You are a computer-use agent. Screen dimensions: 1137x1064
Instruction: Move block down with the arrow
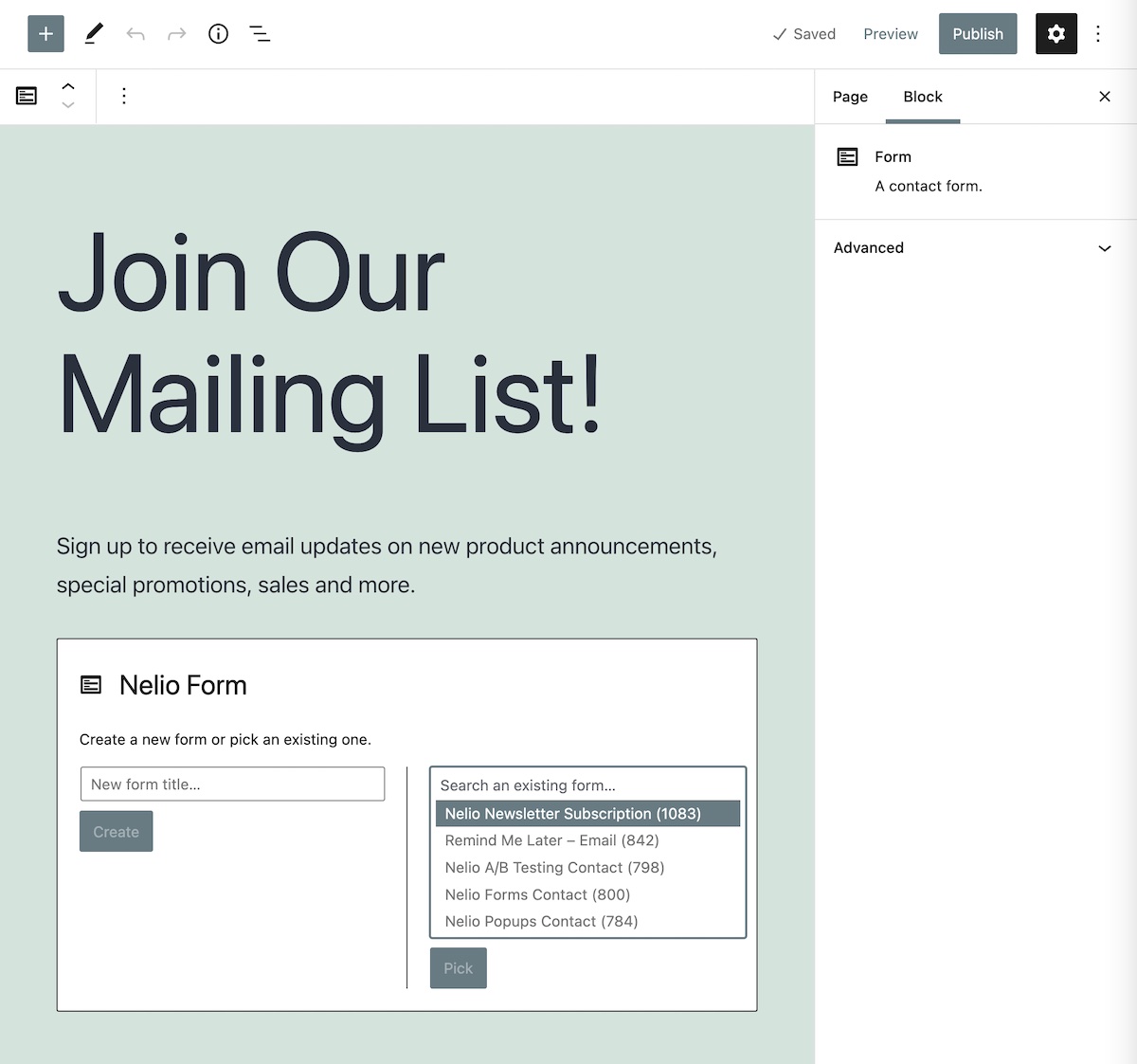coord(68,105)
